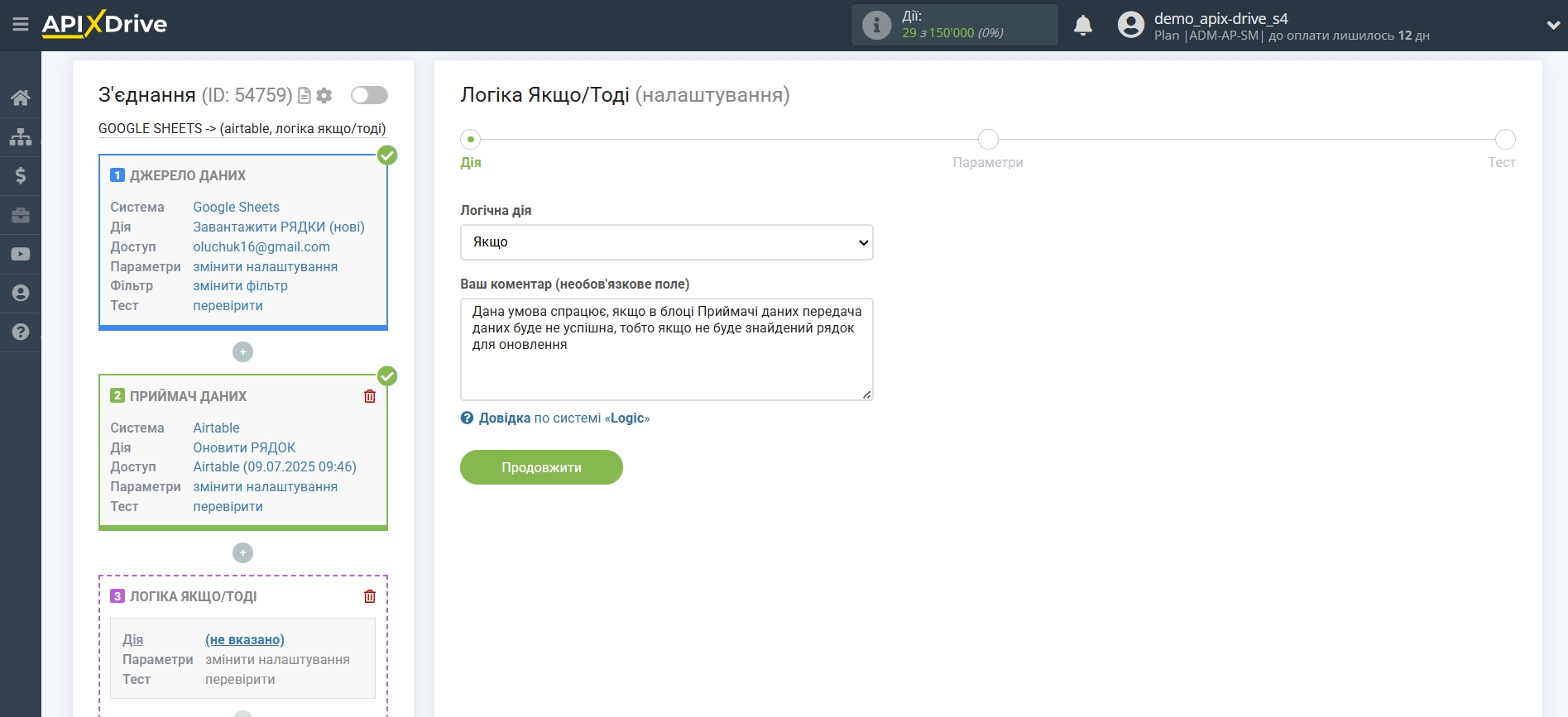
Task: Open the help question icon in sidebar
Action: tap(21, 332)
